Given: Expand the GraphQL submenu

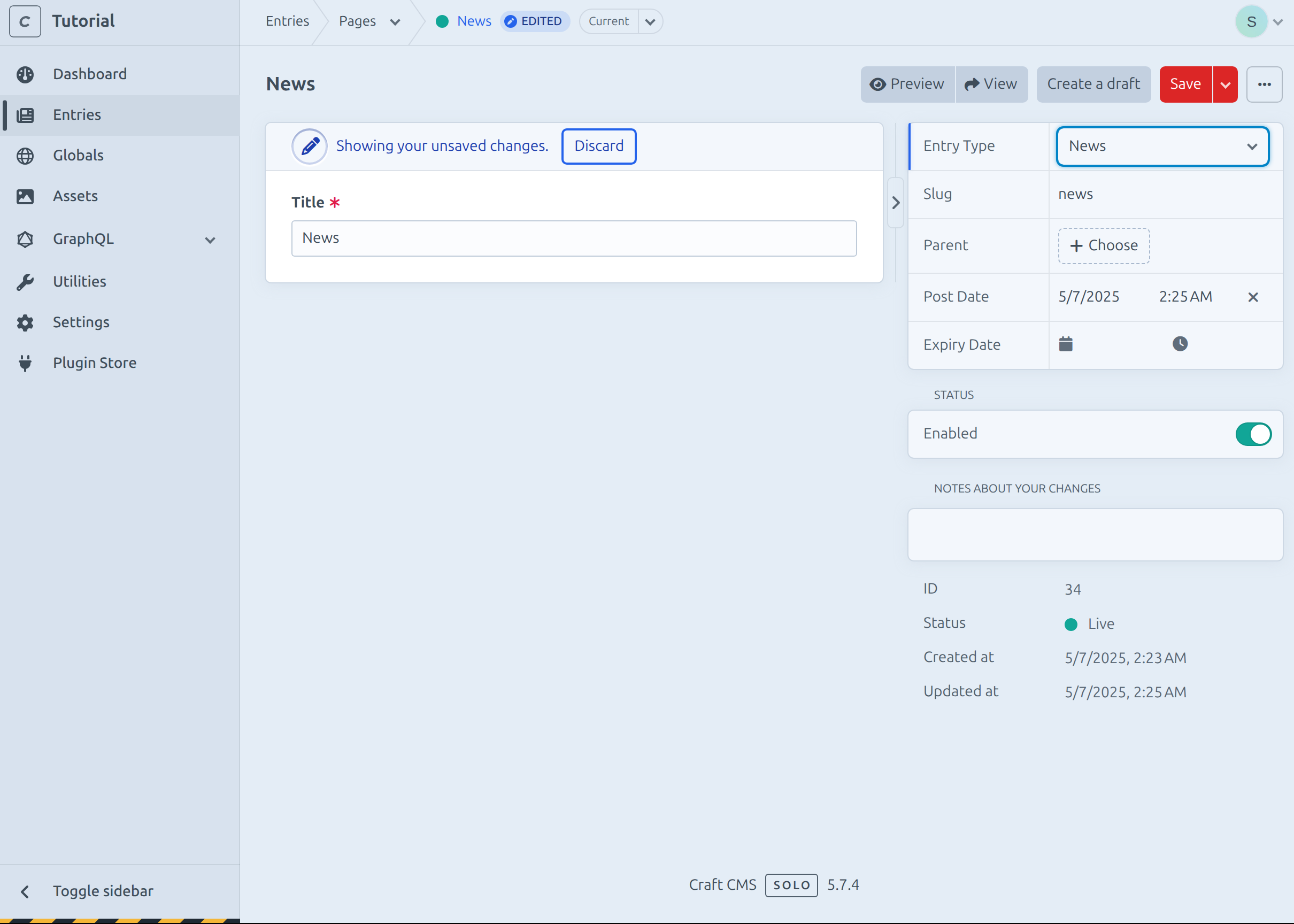Looking at the screenshot, I should pyautogui.click(x=210, y=240).
